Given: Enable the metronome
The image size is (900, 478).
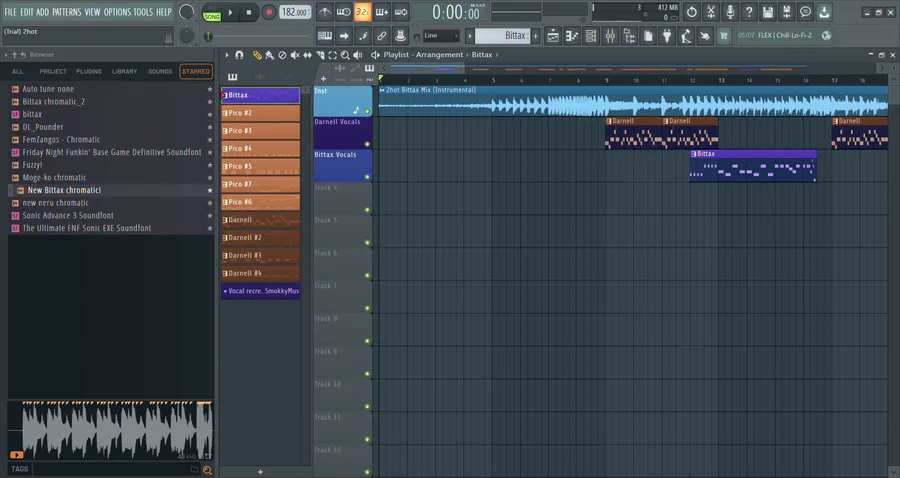Looking at the screenshot, I should (324, 11).
